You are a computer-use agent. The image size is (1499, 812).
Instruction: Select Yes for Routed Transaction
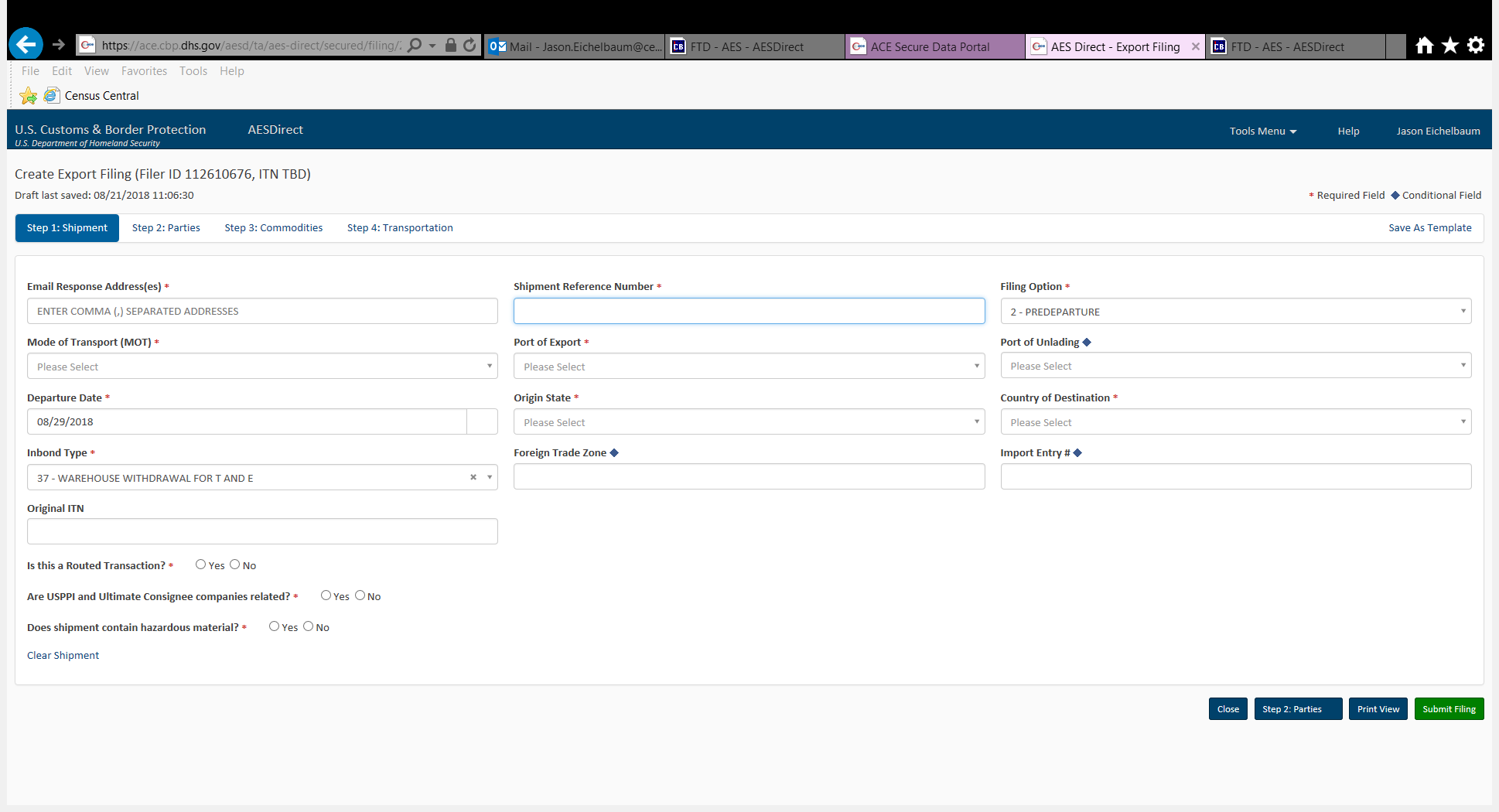tap(200, 565)
